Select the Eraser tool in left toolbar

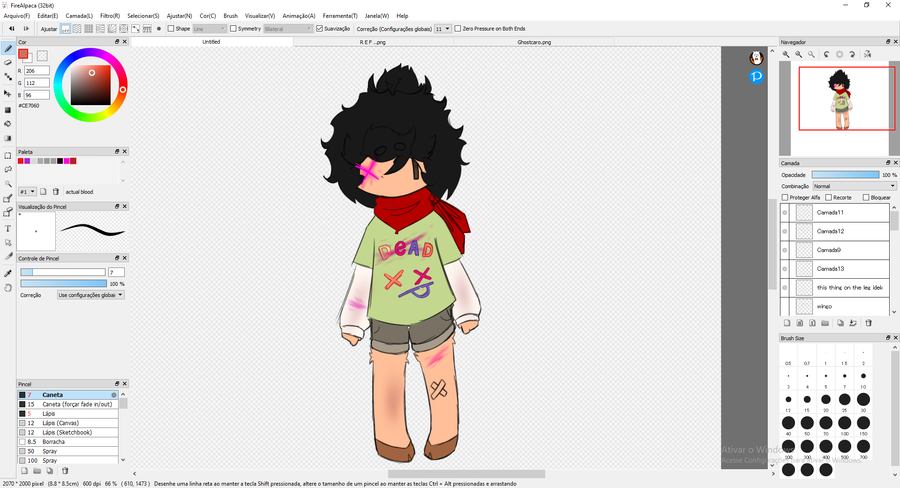point(8,63)
